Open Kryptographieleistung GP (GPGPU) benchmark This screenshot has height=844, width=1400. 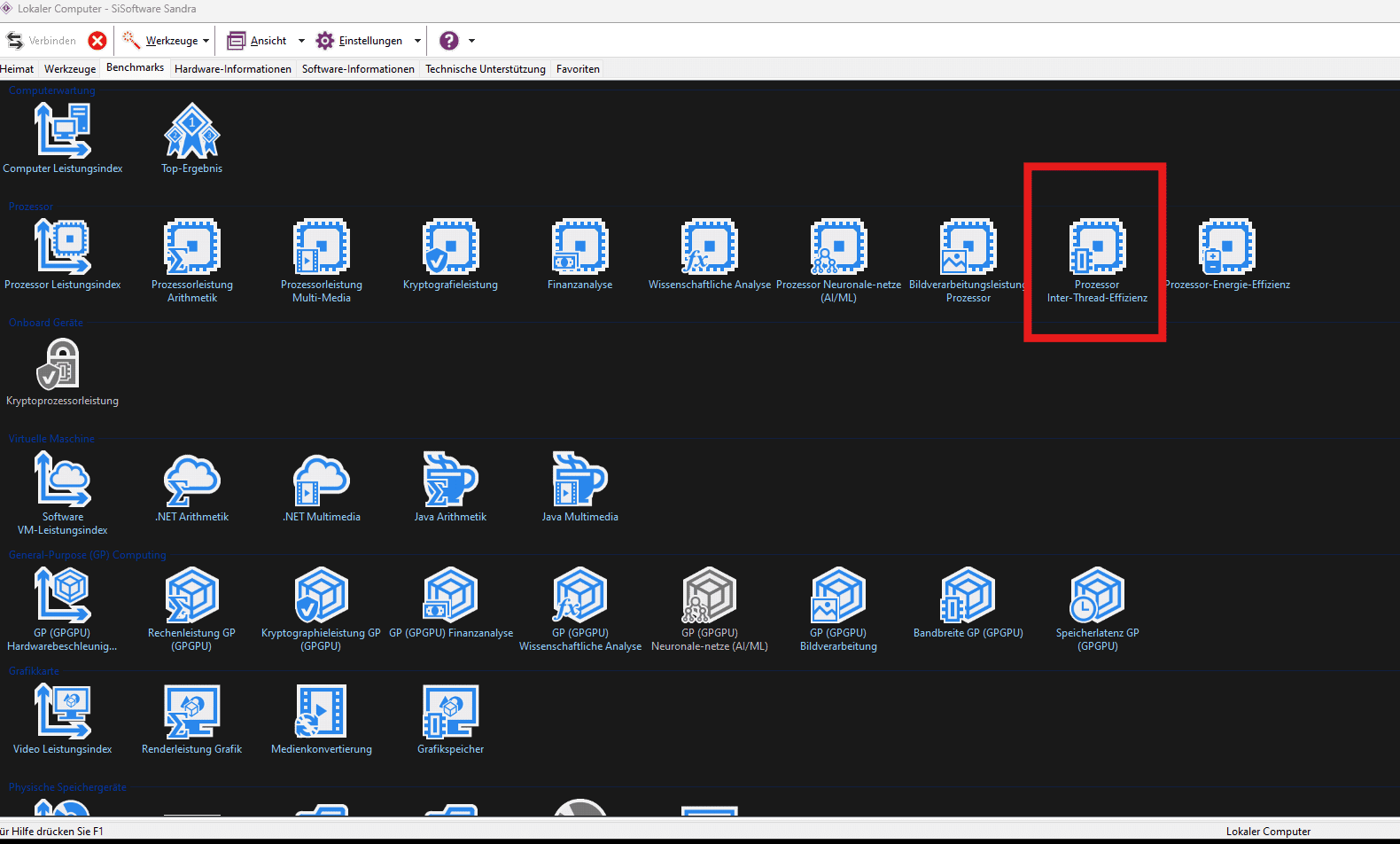click(322, 609)
